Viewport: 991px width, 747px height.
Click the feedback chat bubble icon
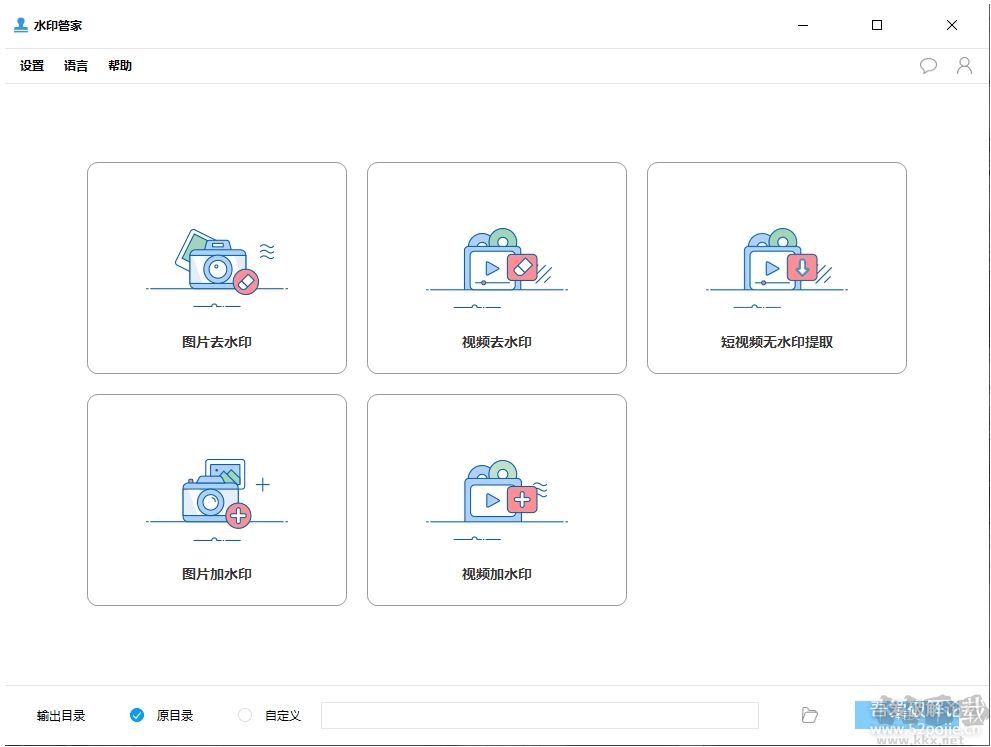(x=929, y=65)
